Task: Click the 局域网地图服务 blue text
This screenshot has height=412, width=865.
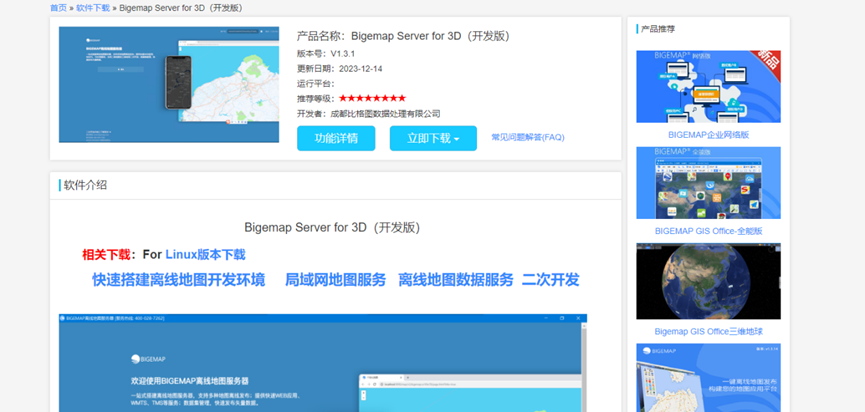Action: point(335,280)
